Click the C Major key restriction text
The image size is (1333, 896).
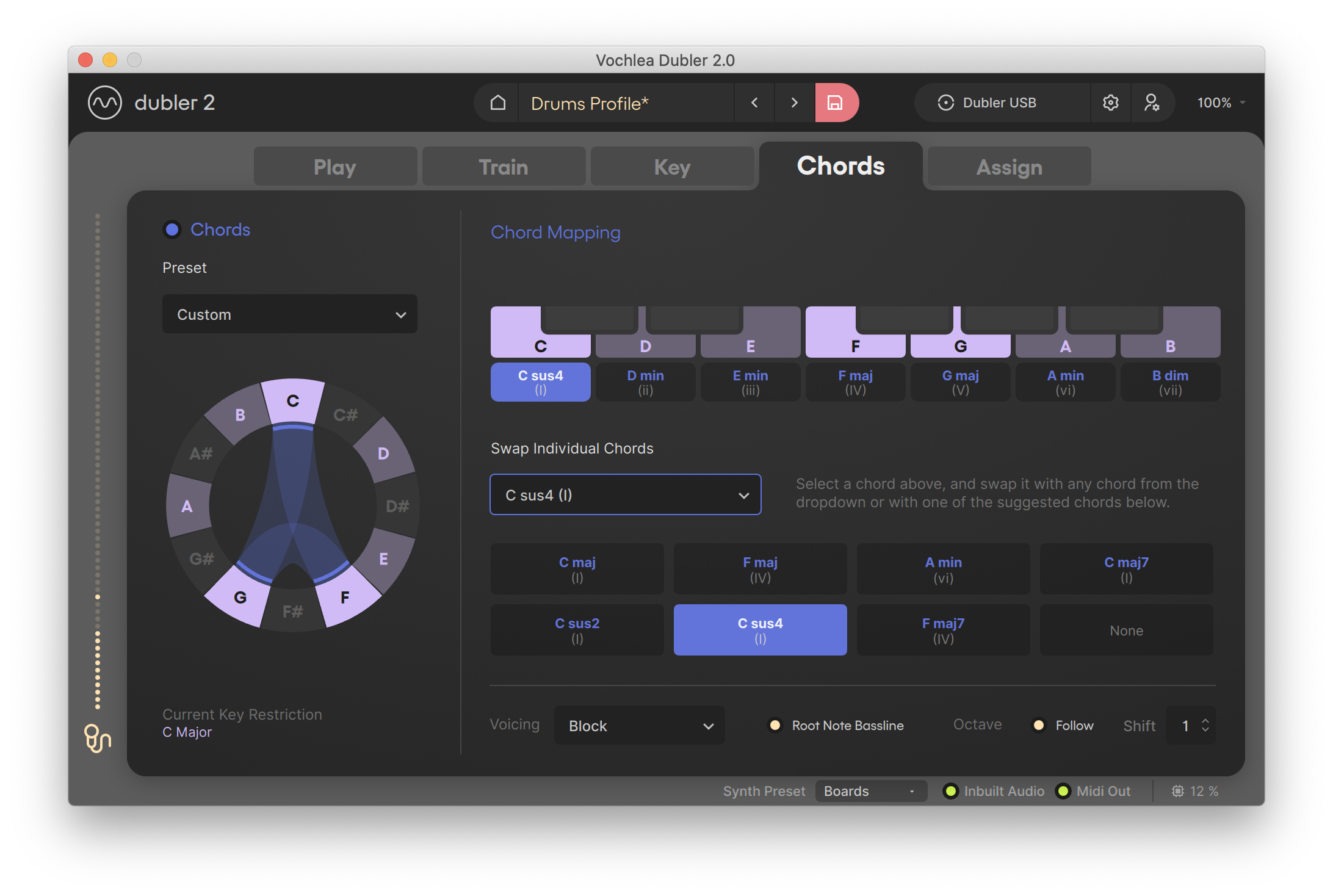click(x=187, y=732)
